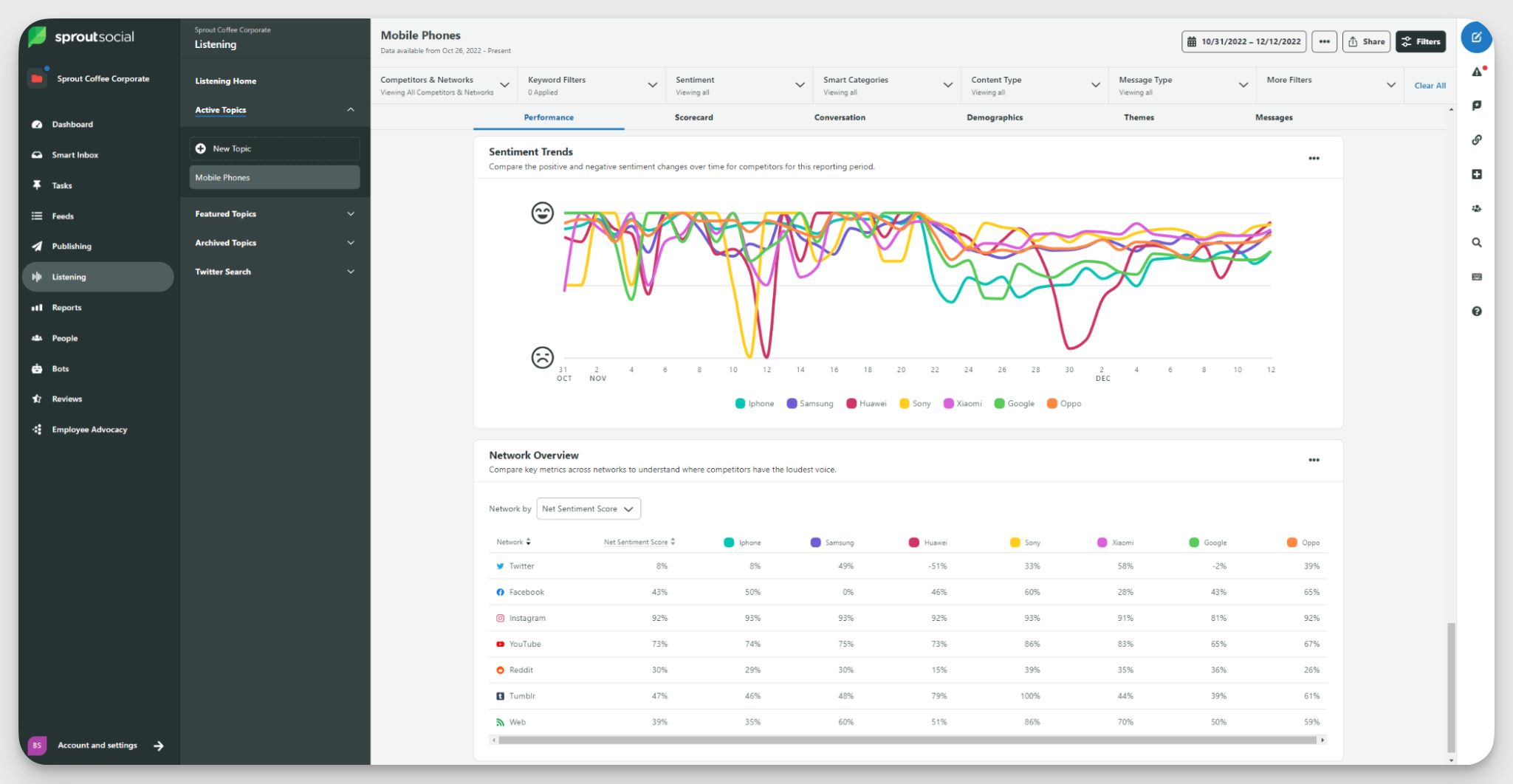
Task: Sort table by Network column
Action: (513, 543)
